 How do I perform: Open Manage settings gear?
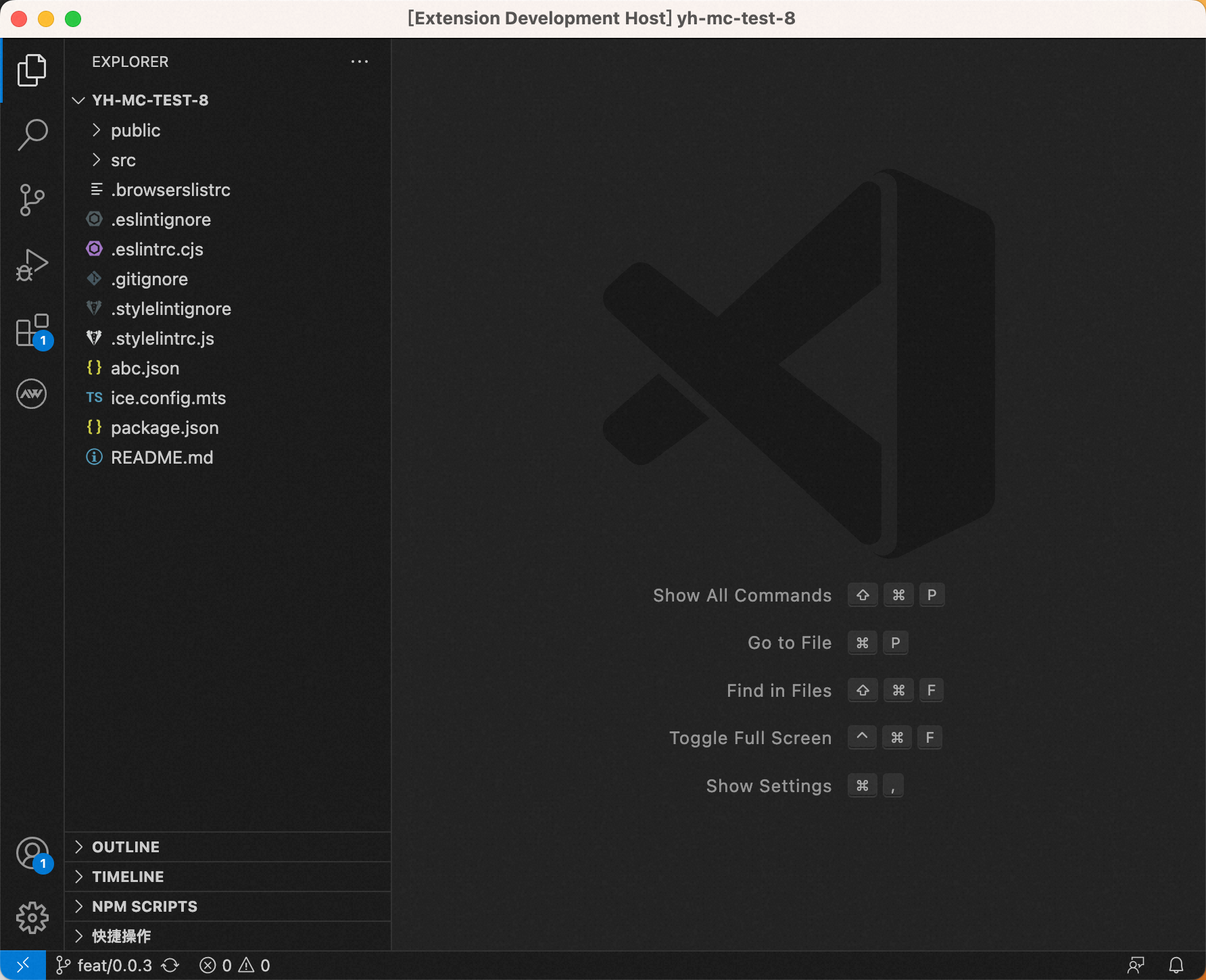(x=32, y=918)
